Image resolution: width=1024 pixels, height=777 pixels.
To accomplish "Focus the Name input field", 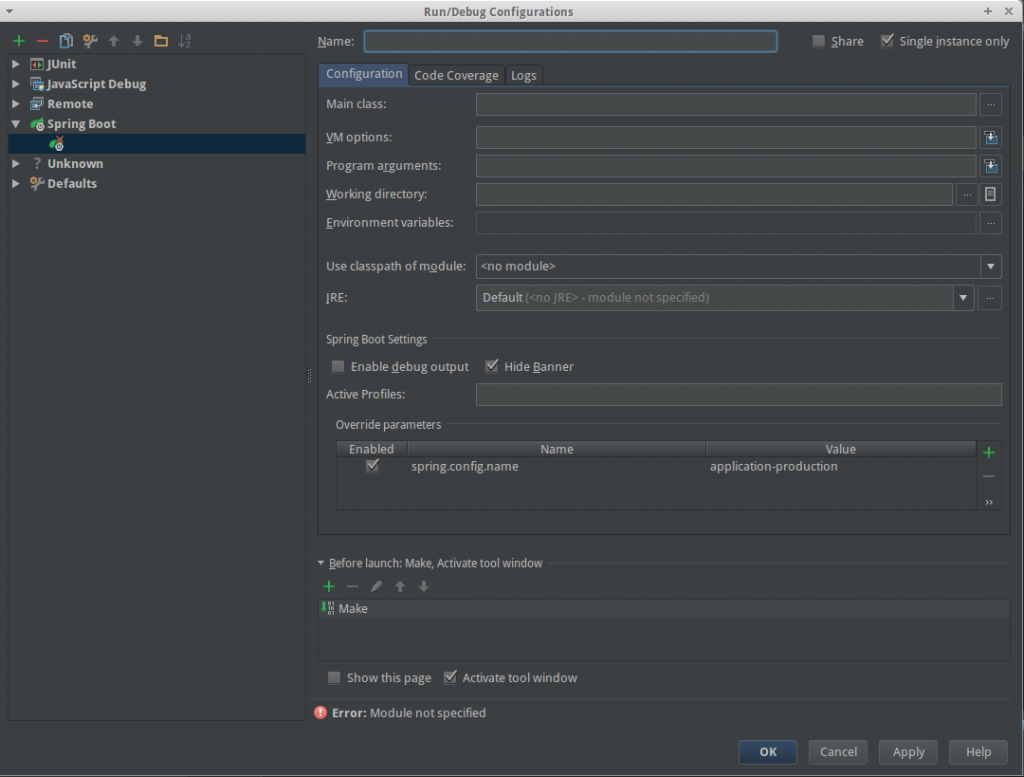I will tap(571, 41).
